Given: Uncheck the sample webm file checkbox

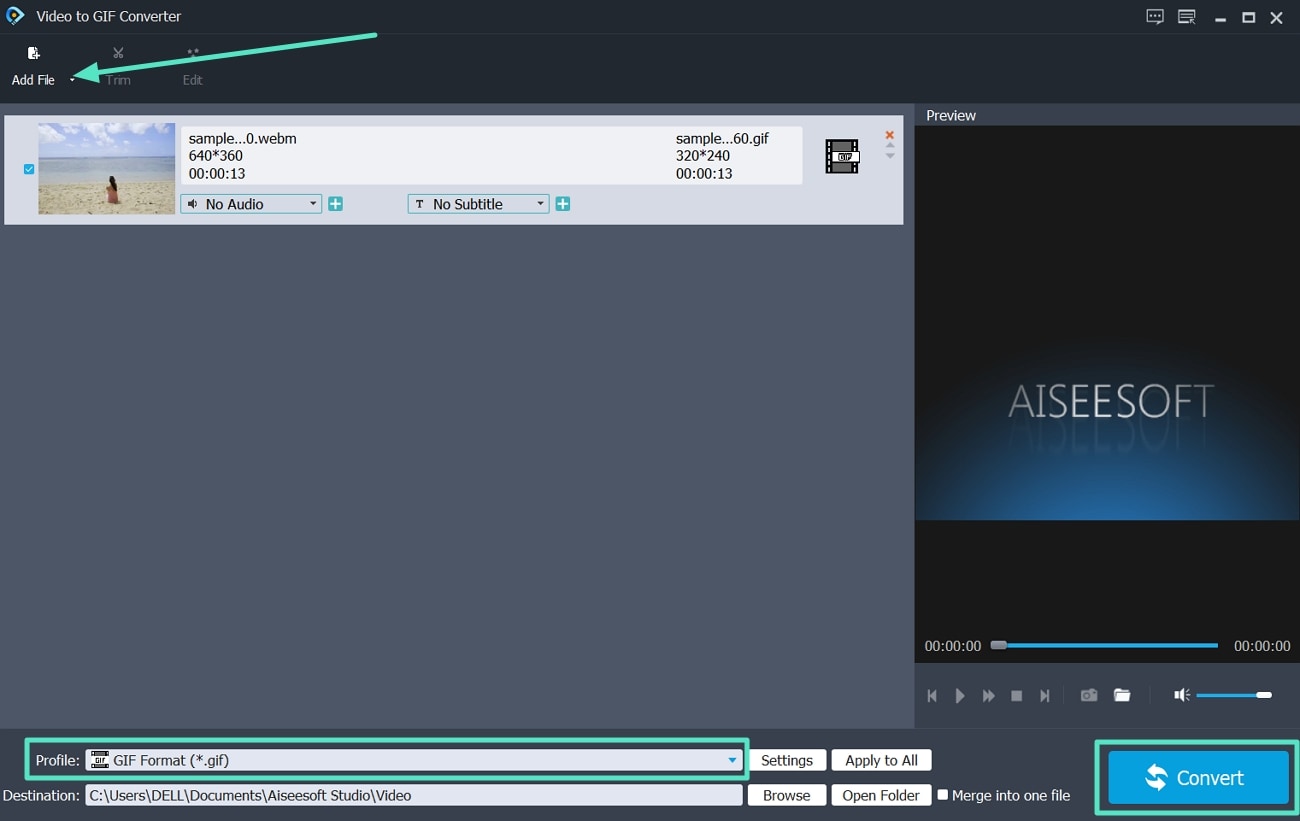Looking at the screenshot, I should click(x=29, y=169).
